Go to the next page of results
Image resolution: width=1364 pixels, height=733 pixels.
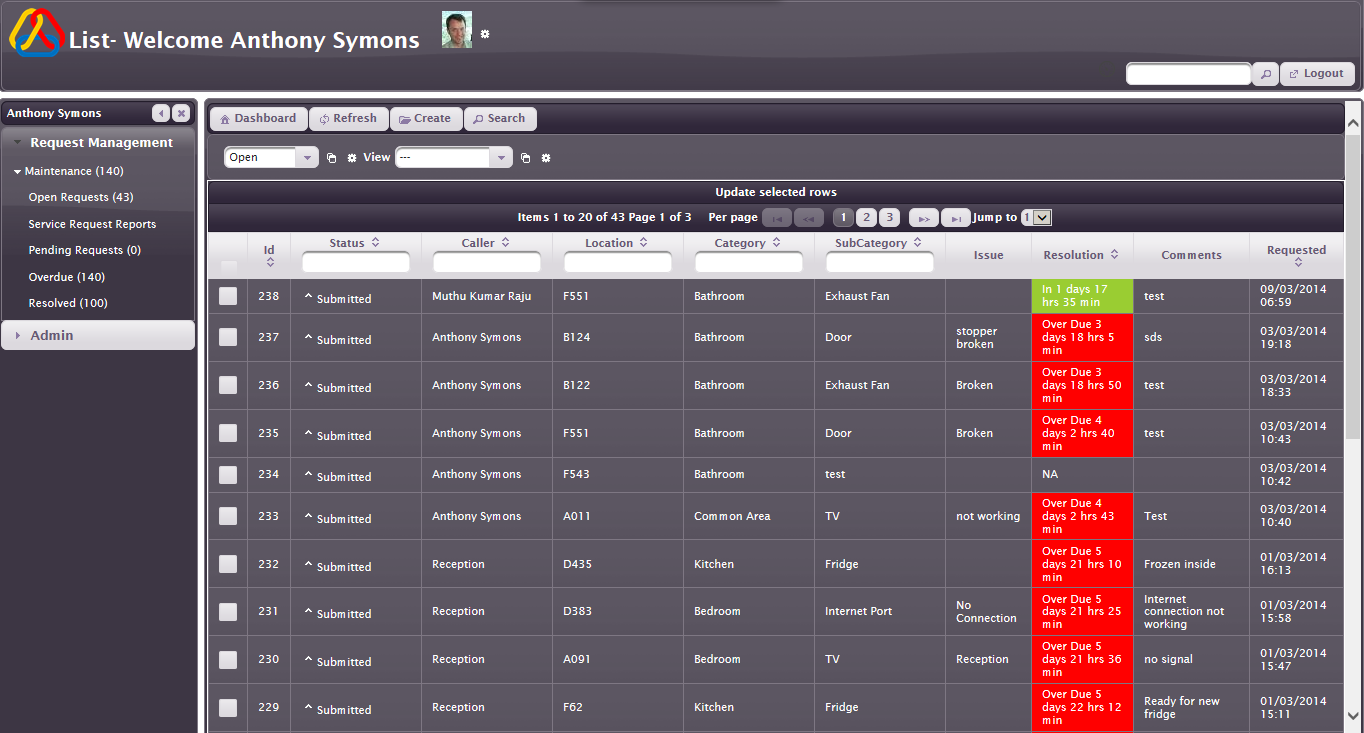[923, 218]
